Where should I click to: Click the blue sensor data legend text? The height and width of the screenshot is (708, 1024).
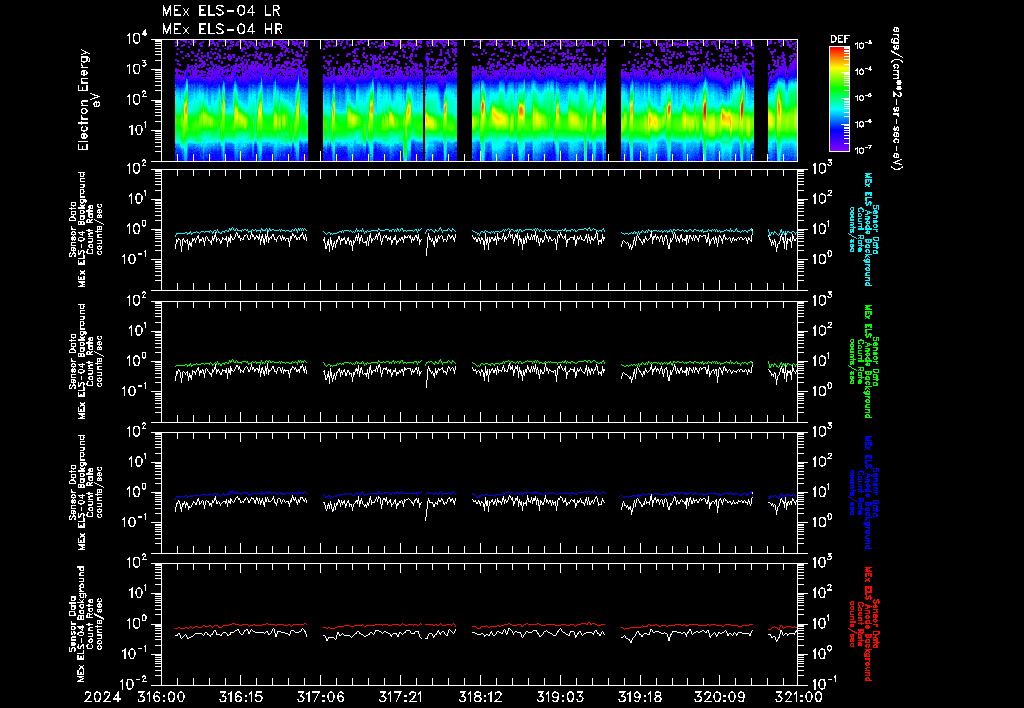(867, 491)
